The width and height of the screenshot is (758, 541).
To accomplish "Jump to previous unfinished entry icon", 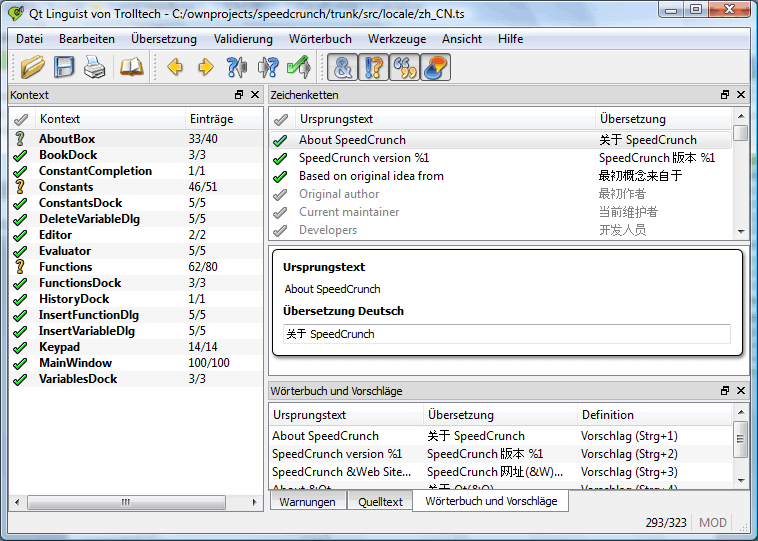I will (x=237, y=67).
